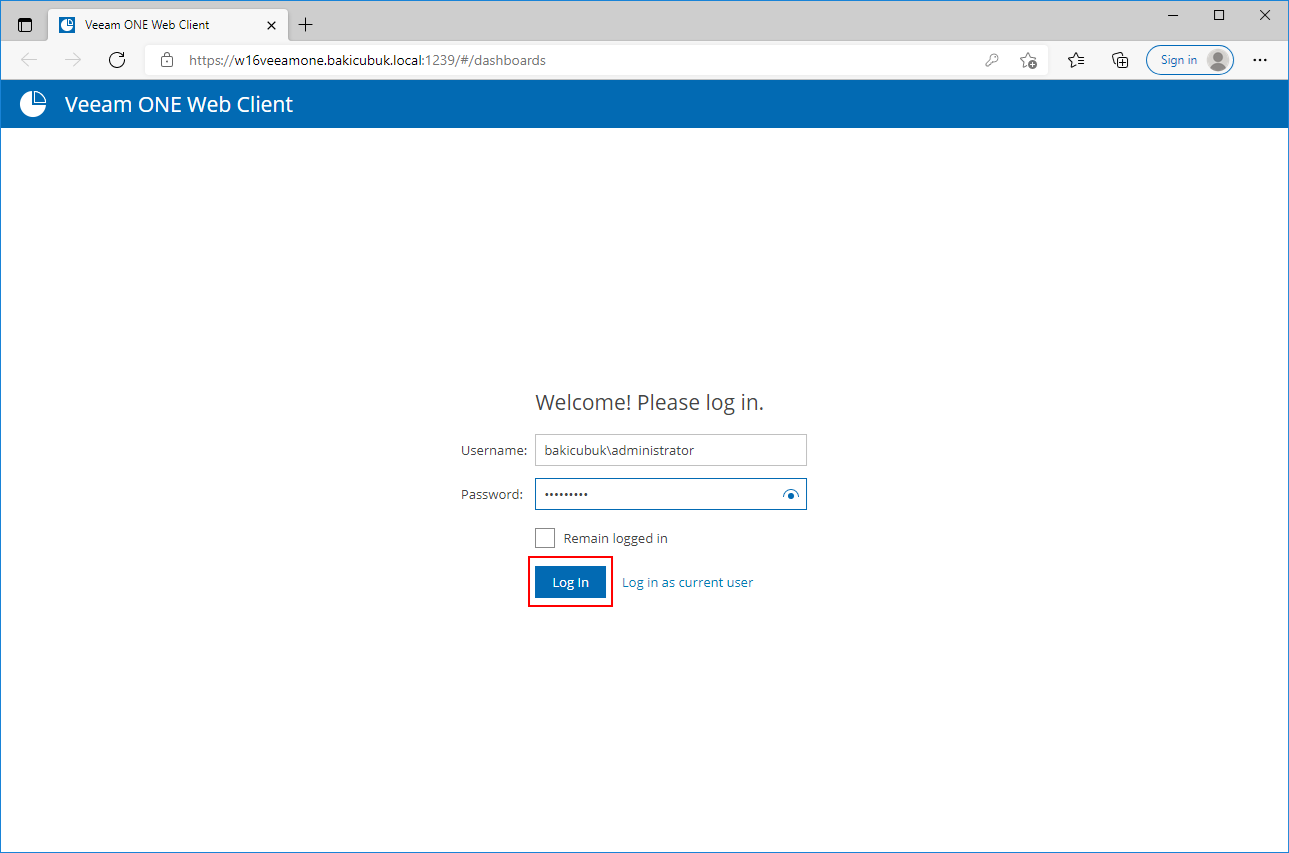Add this page to favorites star icon
This screenshot has height=853, width=1289.
click(x=1028, y=60)
